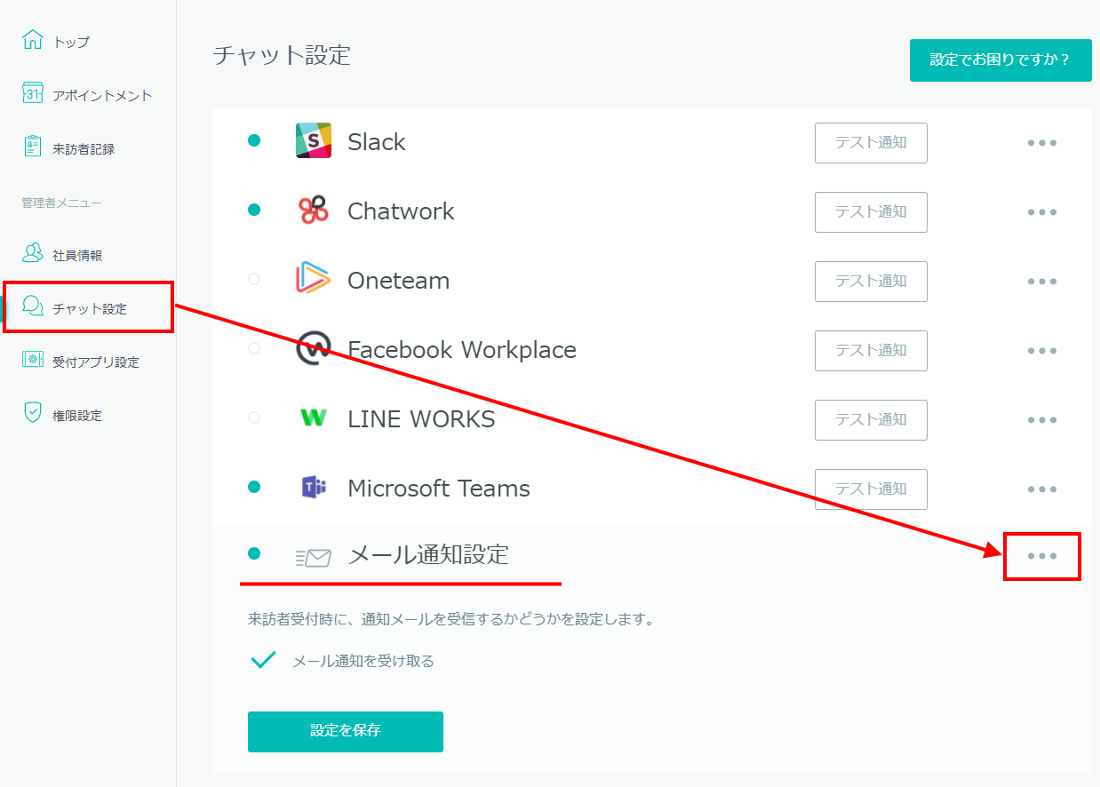Click the Facebook Workplace logo icon
Image resolution: width=1100 pixels, height=787 pixels.
[313, 350]
